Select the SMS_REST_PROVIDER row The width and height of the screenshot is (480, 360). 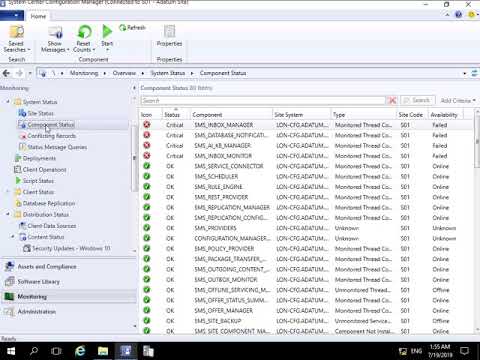point(306,197)
